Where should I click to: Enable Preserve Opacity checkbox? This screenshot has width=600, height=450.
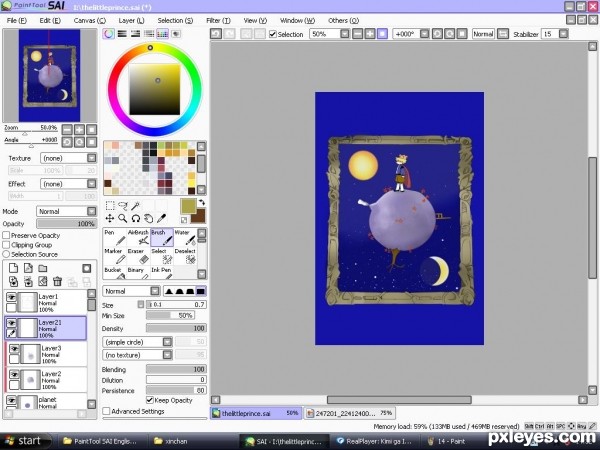click(x=6, y=235)
